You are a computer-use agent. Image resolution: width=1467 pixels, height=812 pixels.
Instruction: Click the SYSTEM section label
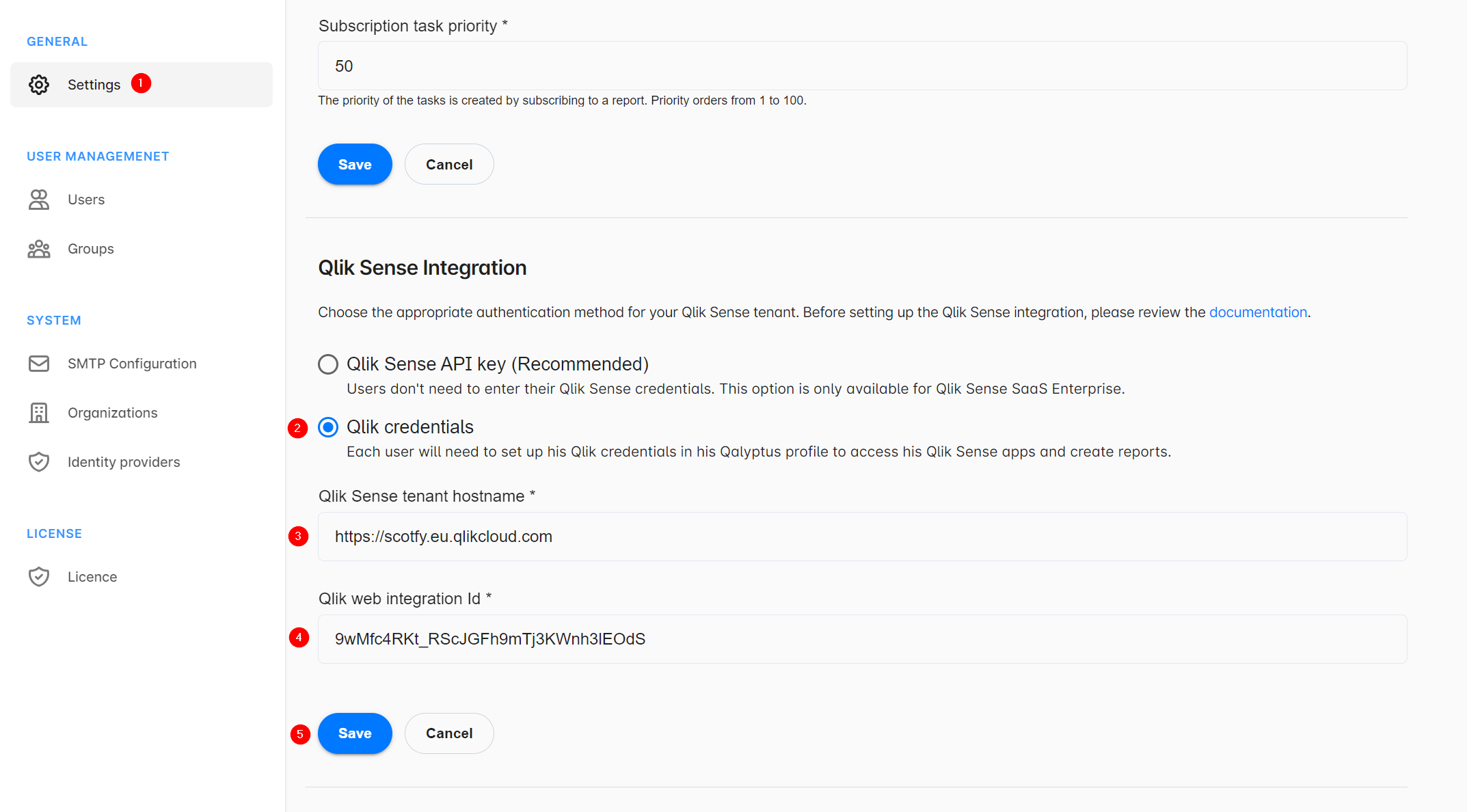[54, 320]
